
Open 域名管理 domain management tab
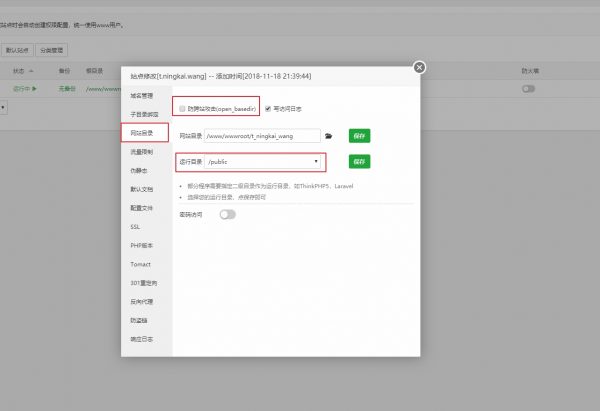point(142,96)
